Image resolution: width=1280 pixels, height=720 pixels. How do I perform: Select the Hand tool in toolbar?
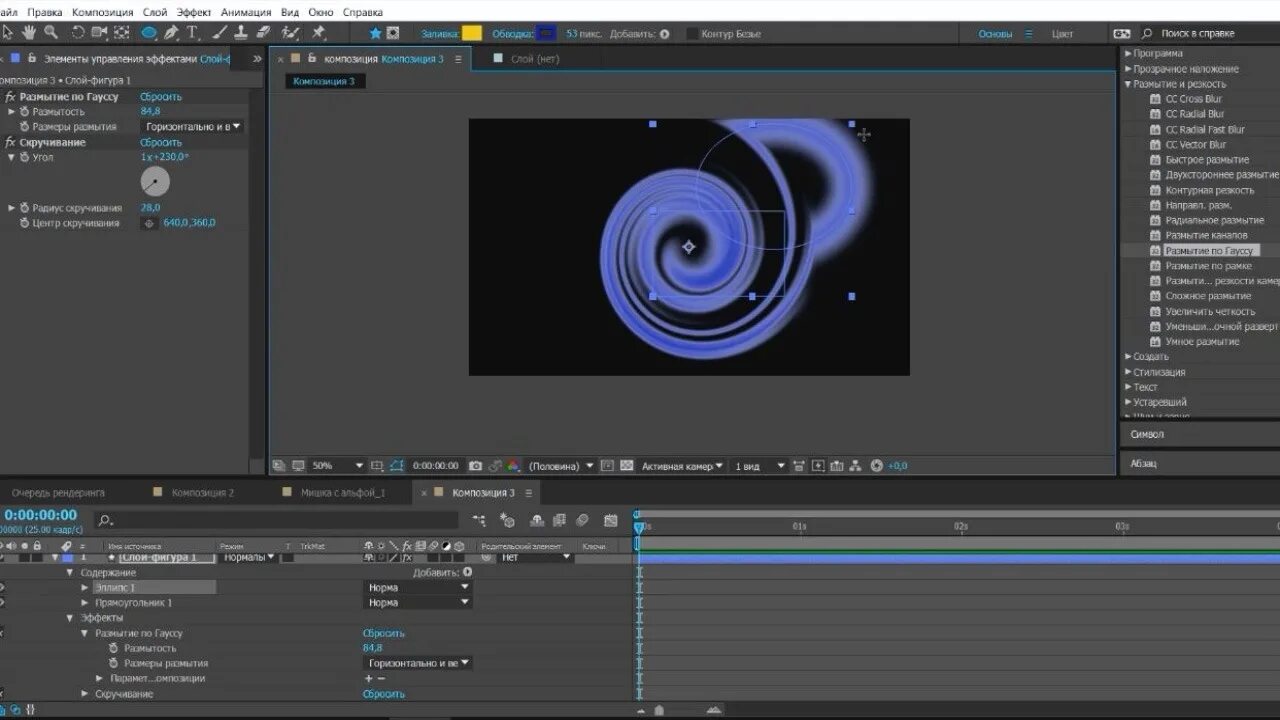29,33
